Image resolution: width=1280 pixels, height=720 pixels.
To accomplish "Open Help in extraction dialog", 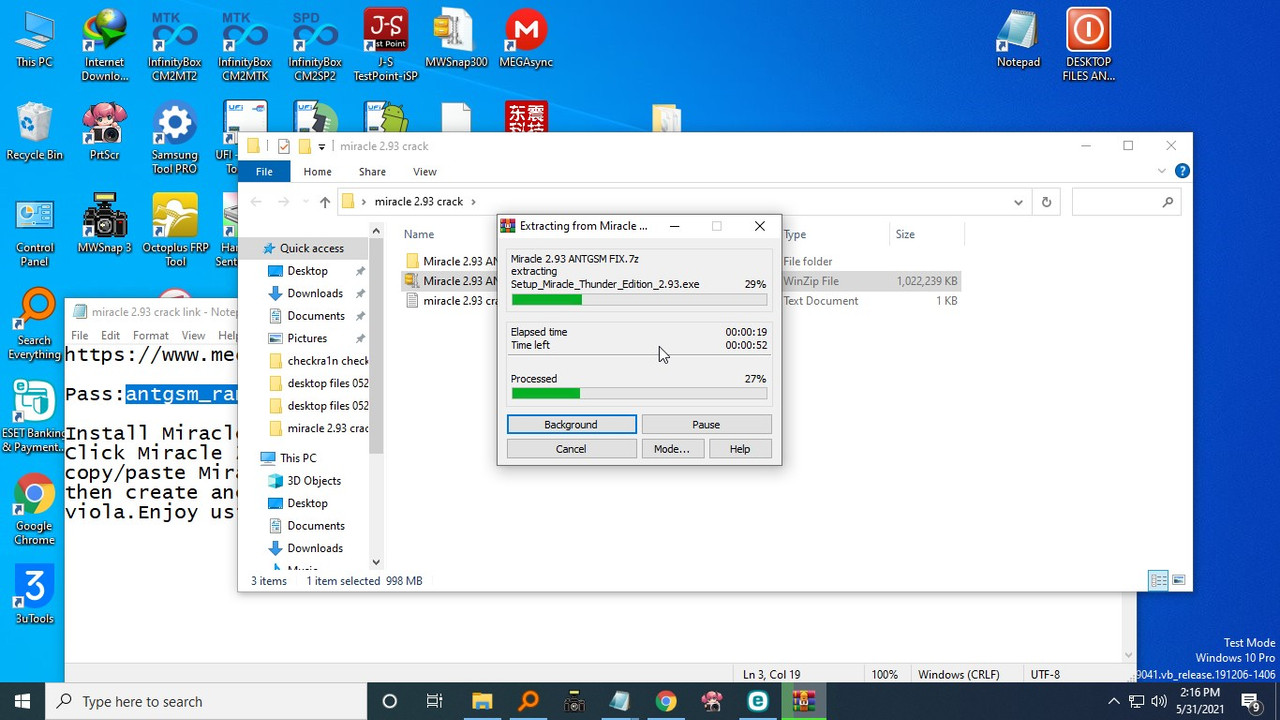I will [739, 449].
